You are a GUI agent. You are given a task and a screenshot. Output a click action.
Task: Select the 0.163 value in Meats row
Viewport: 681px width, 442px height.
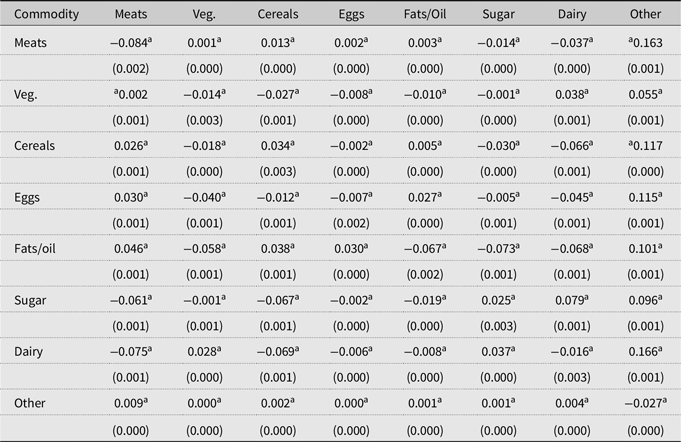pyautogui.click(x=644, y=43)
